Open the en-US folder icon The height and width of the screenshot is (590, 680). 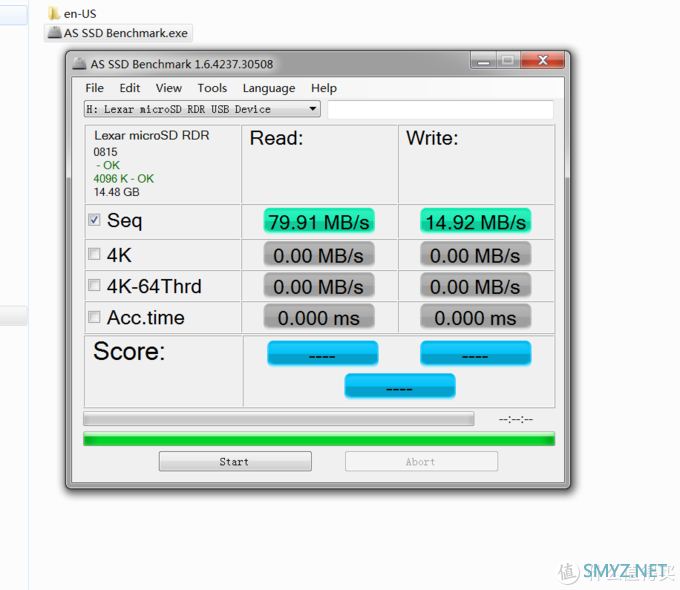pos(54,13)
